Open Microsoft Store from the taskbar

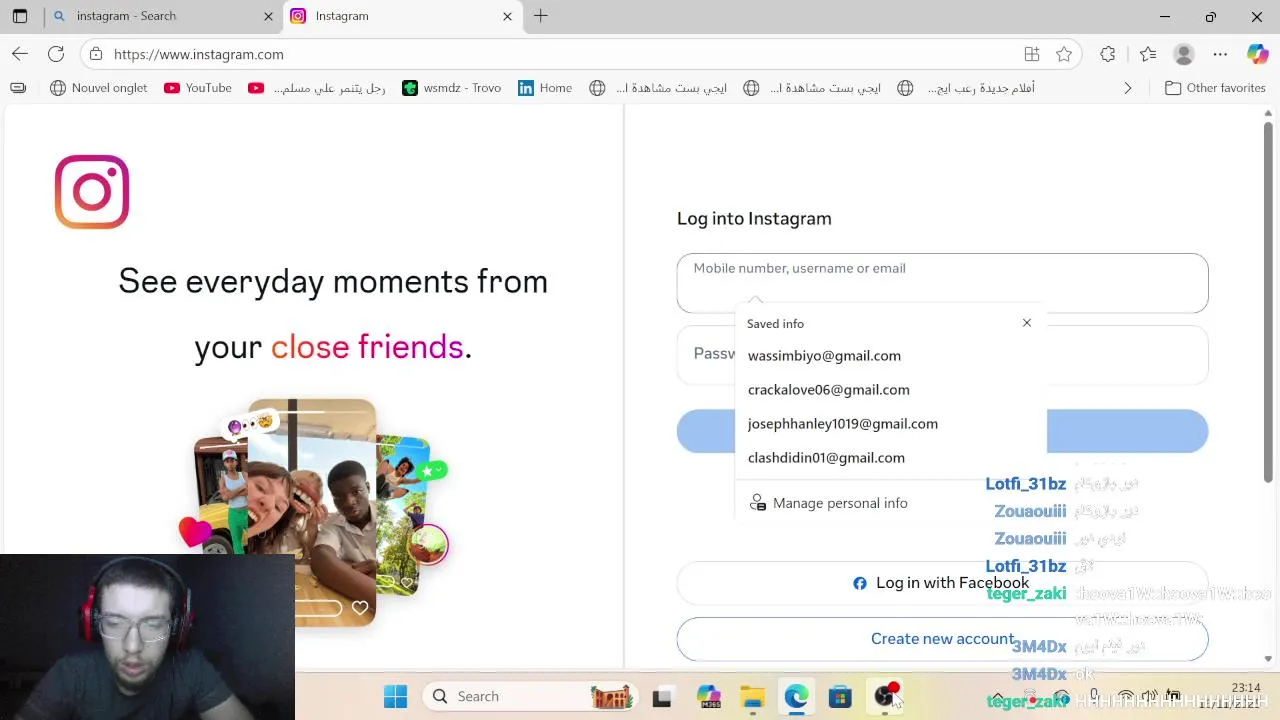coord(840,696)
